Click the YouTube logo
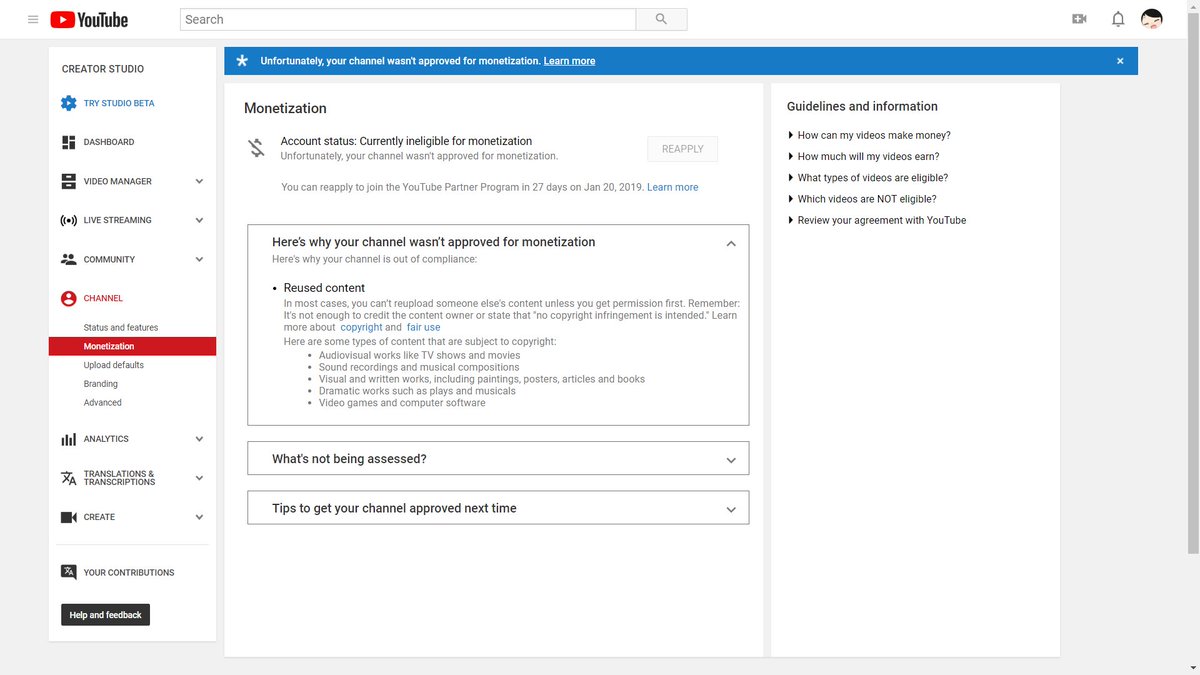1200x675 pixels. tap(89, 19)
